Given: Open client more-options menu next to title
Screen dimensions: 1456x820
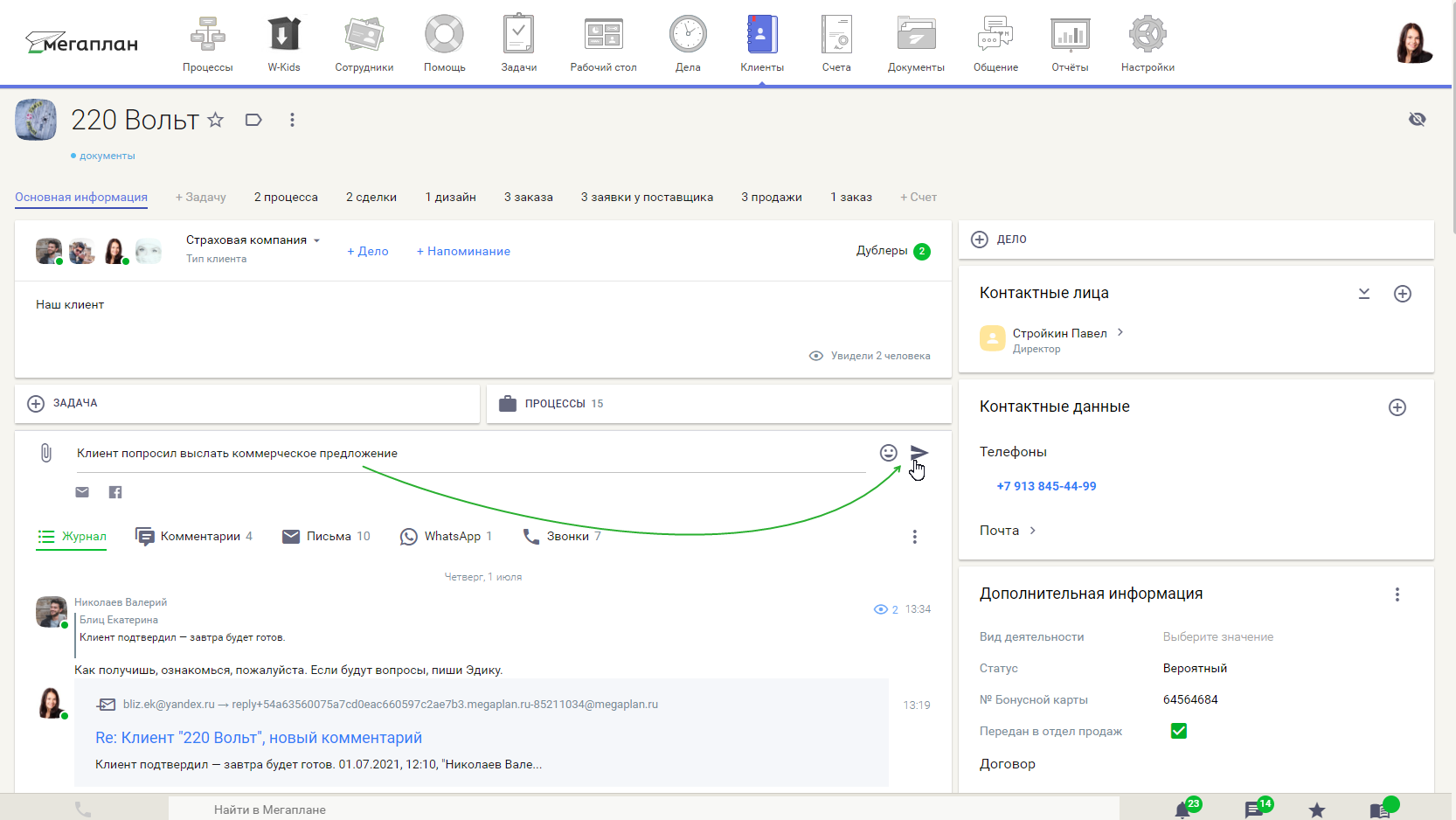Looking at the screenshot, I should coord(292,120).
